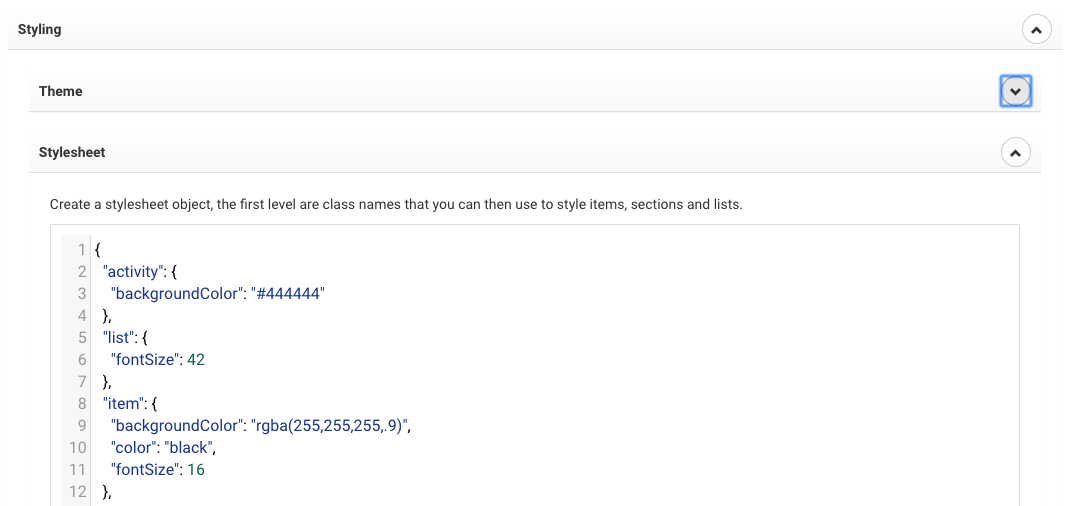Click line number 7 in the gutter
Screen dimensions: 1068x506
(83, 381)
